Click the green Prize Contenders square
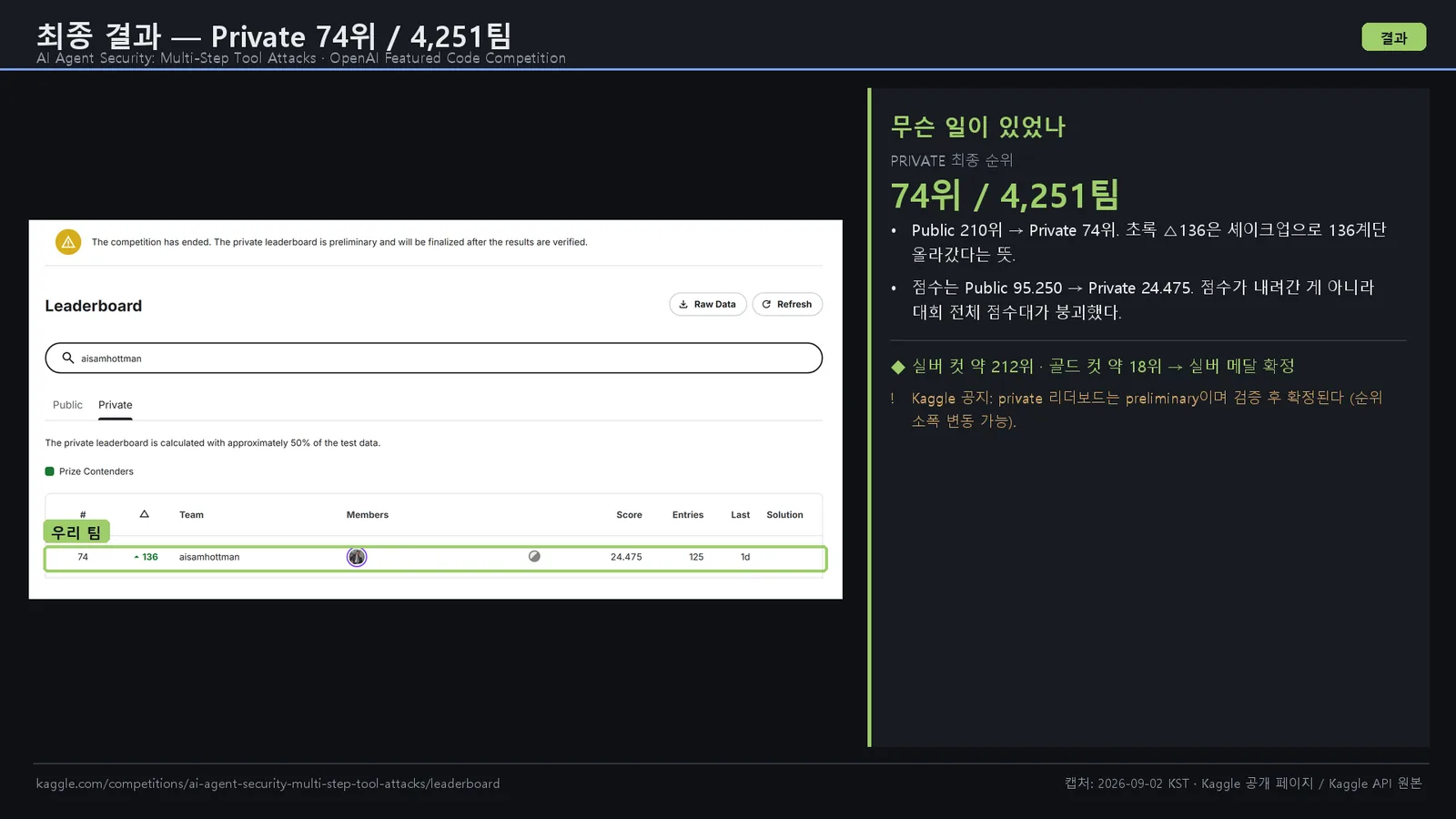Screen dimensions: 1456x819 pos(49,471)
